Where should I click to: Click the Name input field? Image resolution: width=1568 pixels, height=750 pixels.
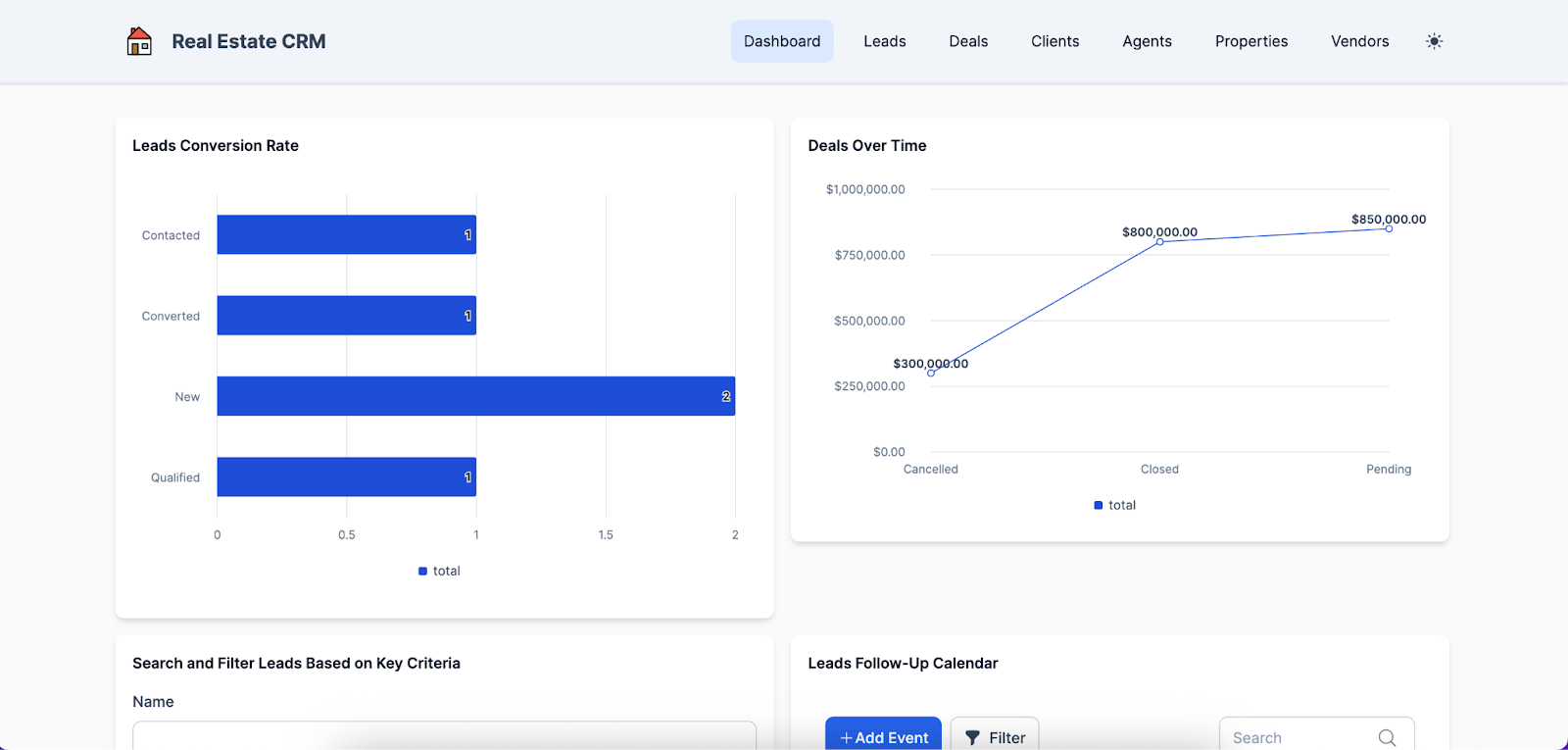pyautogui.click(x=444, y=736)
